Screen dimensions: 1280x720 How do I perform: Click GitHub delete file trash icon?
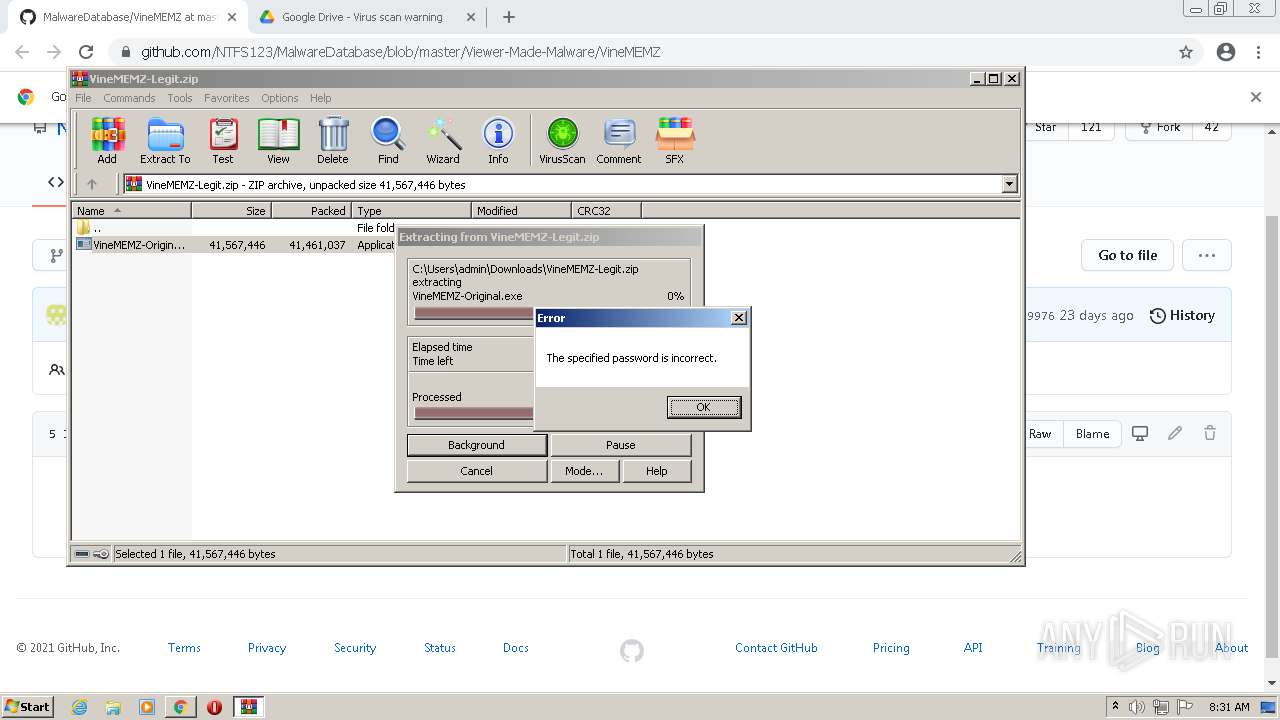point(1210,433)
